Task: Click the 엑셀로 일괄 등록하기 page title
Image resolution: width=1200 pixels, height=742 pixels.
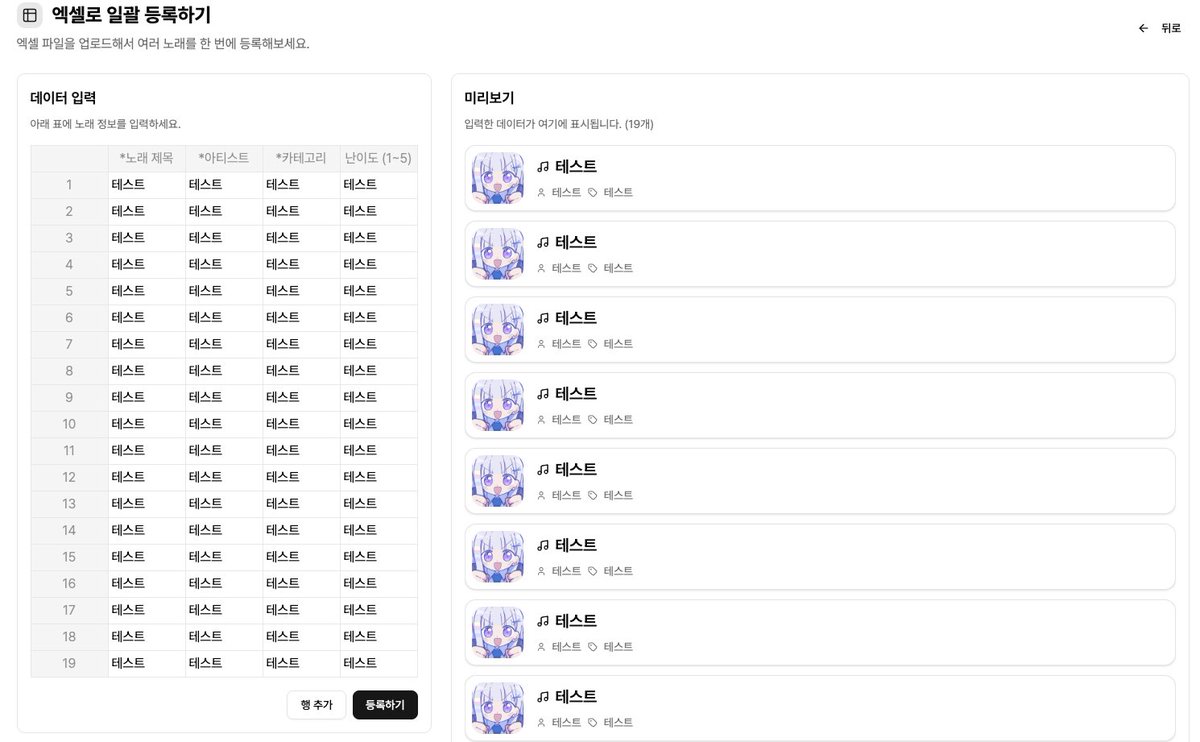Action: [x=131, y=16]
